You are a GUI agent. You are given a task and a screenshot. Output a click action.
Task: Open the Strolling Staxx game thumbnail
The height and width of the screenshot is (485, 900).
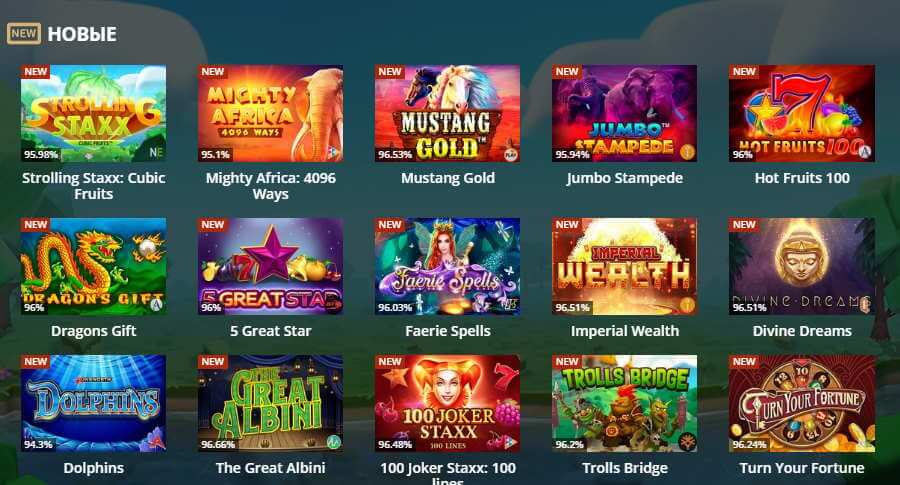click(x=94, y=114)
